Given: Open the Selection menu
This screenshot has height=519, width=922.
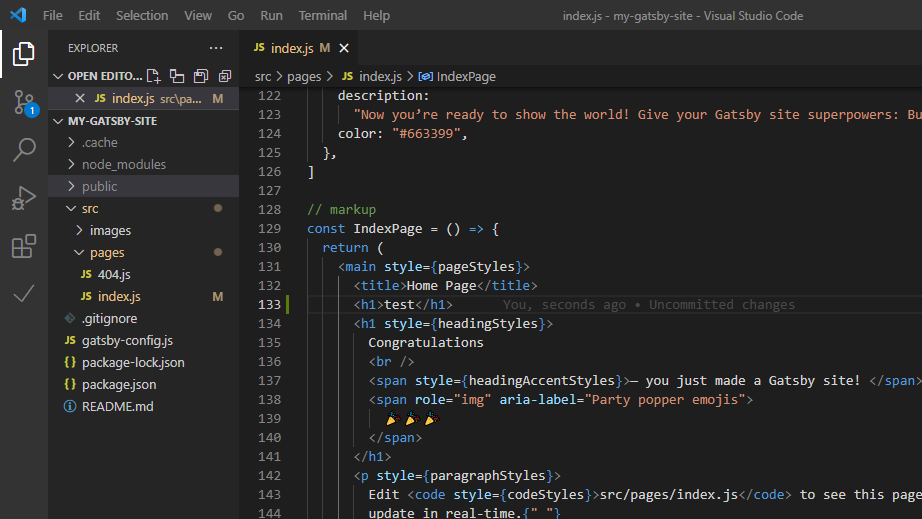Looking at the screenshot, I should tap(142, 15).
